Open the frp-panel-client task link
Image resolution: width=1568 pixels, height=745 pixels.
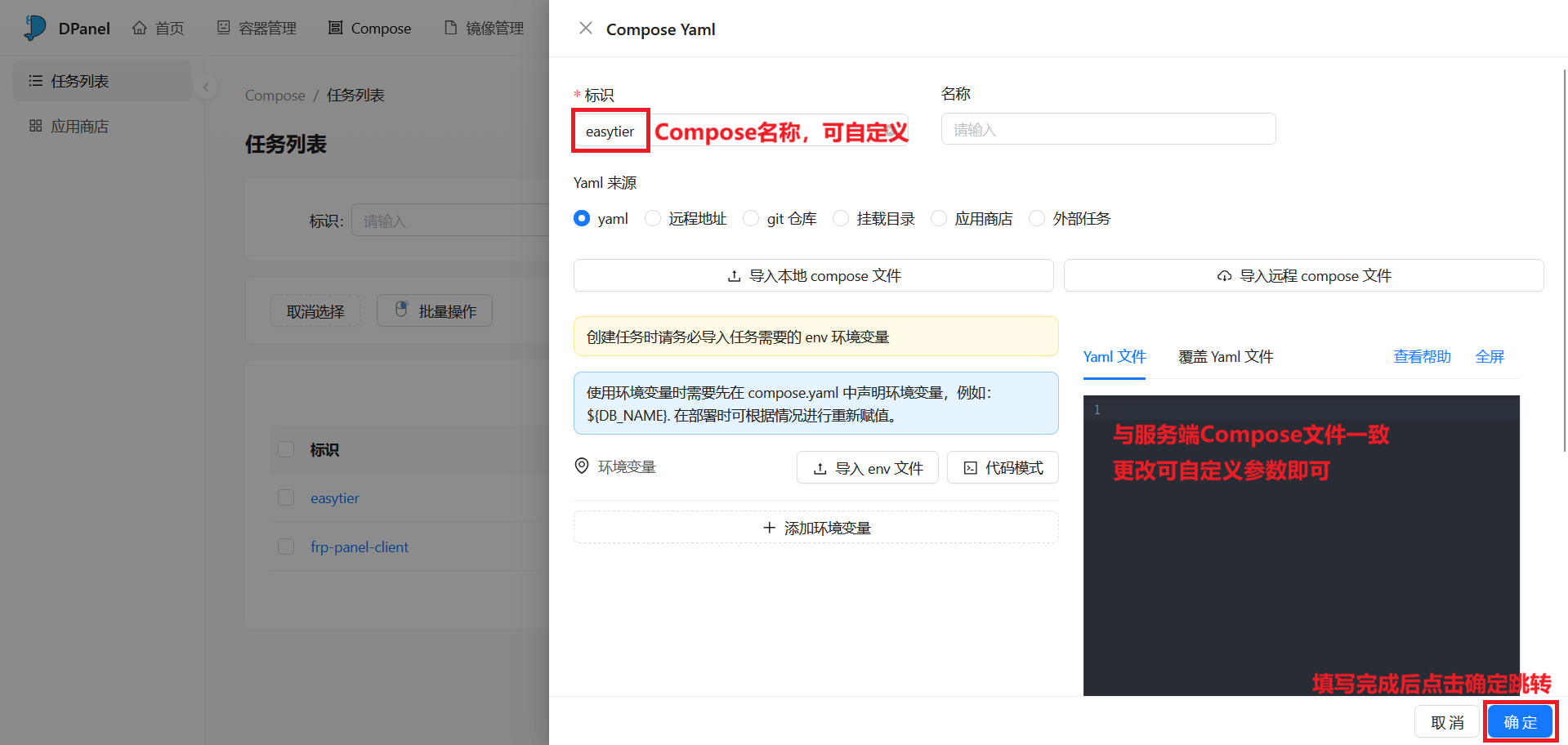[360, 547]
